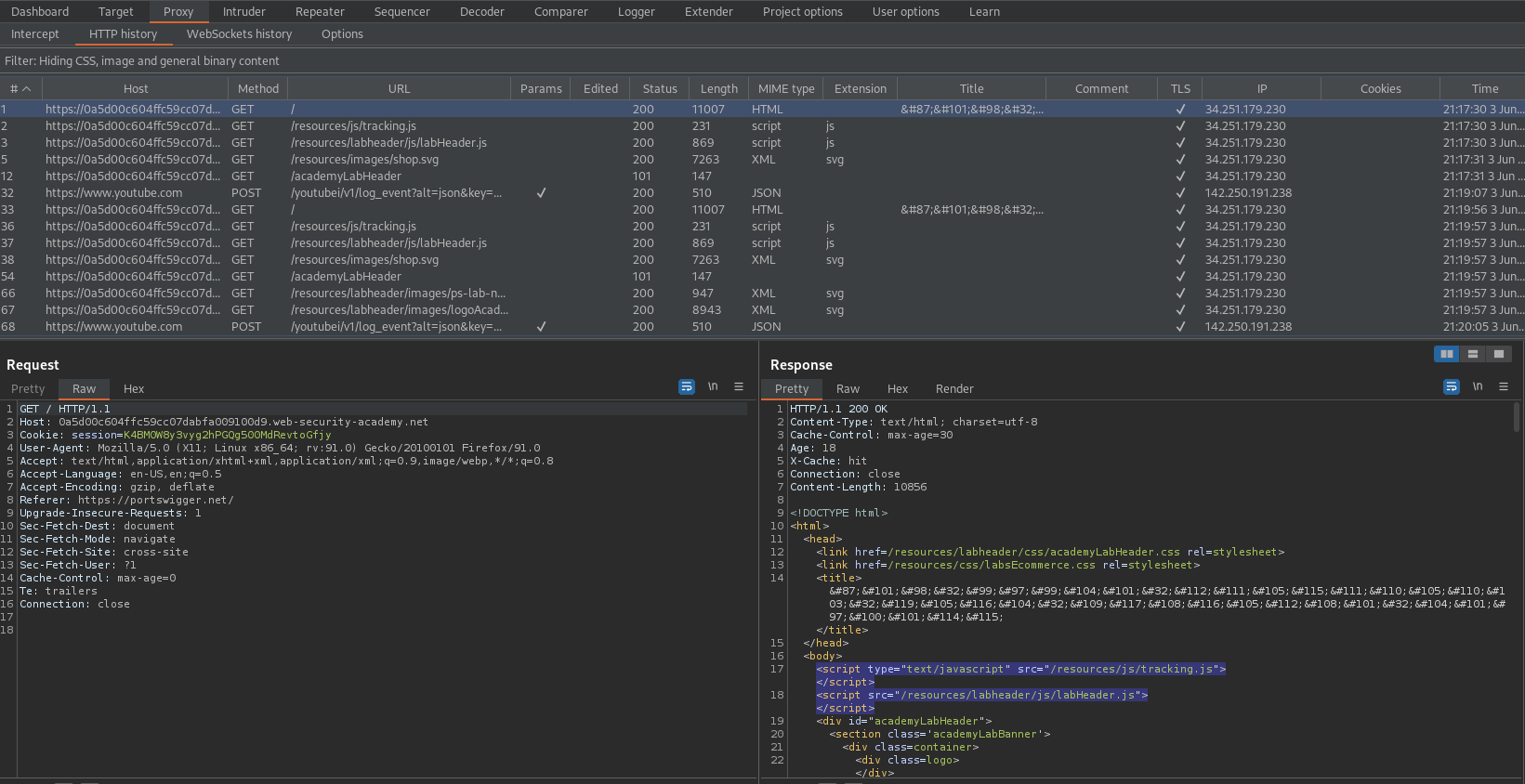Open the Learn tab
Image resolution: width=1525 pixels, height=784 pixels.
tap(985, 11)
